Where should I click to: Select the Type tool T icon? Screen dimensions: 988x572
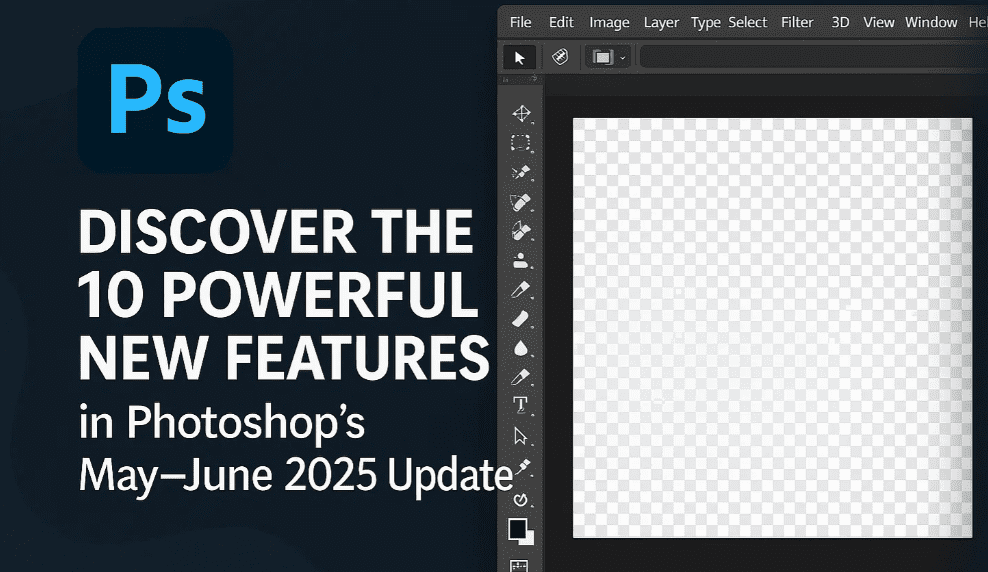[x=520, y=405]
